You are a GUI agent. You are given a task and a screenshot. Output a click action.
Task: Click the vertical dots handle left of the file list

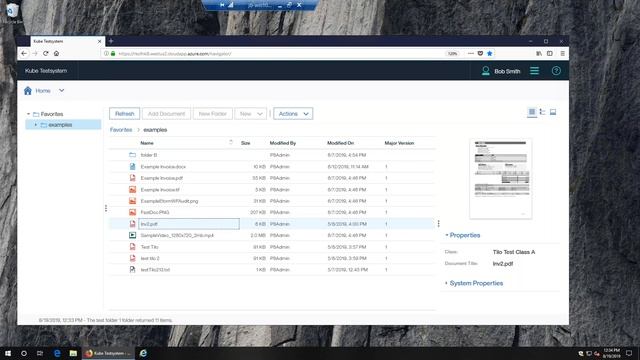[x=106, y=208]
